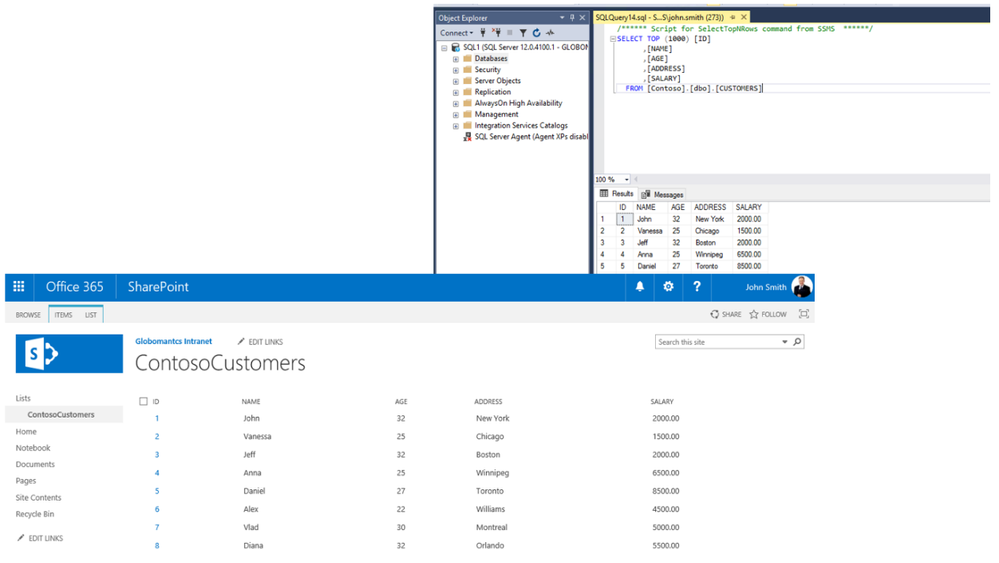Image resolution: width=999 pixels, height=563 pixels.
Task: Expand the Management node
Action: tap(456, 115)
